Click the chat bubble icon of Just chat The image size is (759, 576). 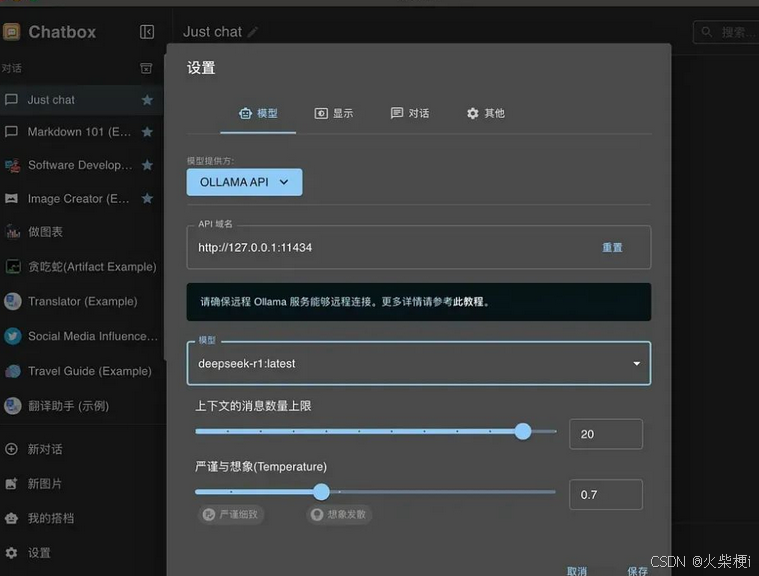pos(11,100)
